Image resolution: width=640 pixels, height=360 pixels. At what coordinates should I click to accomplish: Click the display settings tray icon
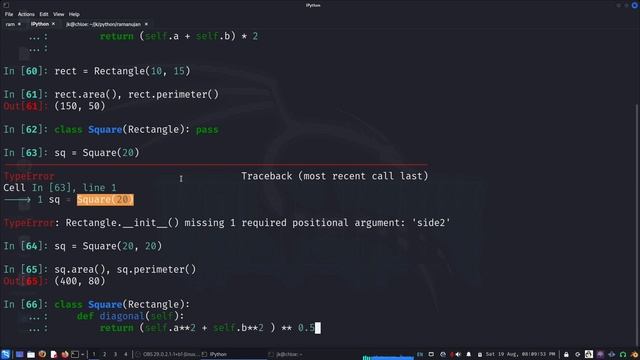point(431,354)
